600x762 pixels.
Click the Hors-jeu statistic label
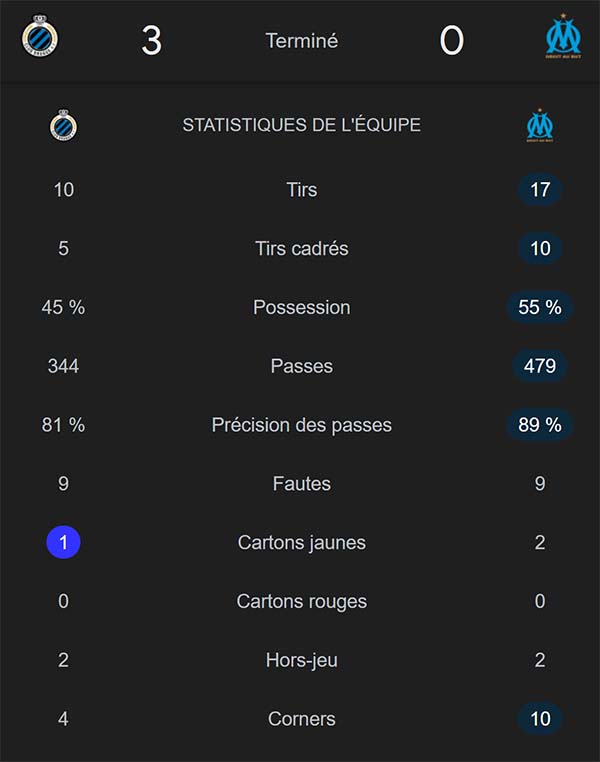301,660
